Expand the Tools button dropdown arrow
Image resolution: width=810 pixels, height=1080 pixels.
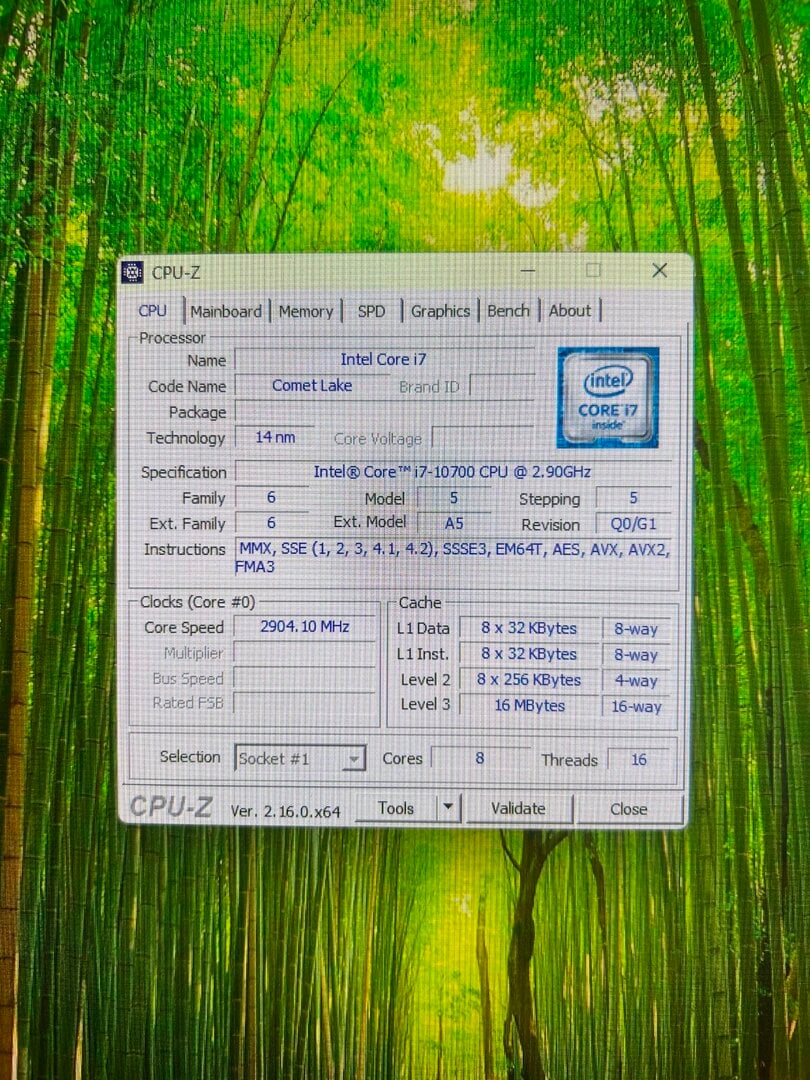point(448,807)
